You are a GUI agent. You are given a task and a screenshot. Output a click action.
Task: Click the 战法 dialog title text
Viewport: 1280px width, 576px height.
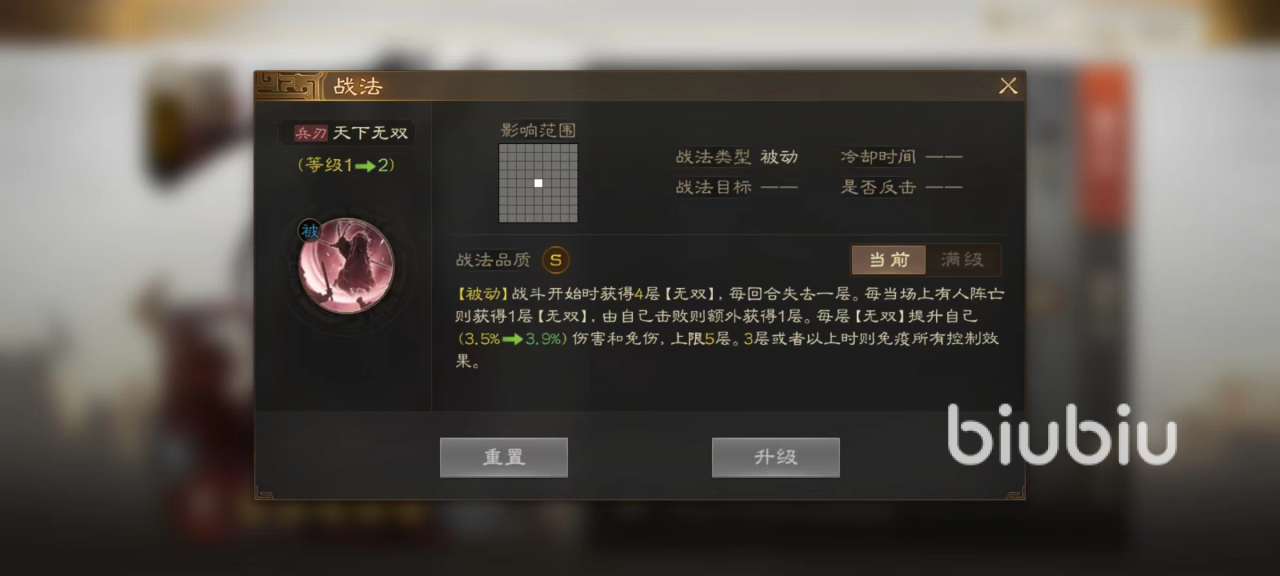(x=358, y=86)
